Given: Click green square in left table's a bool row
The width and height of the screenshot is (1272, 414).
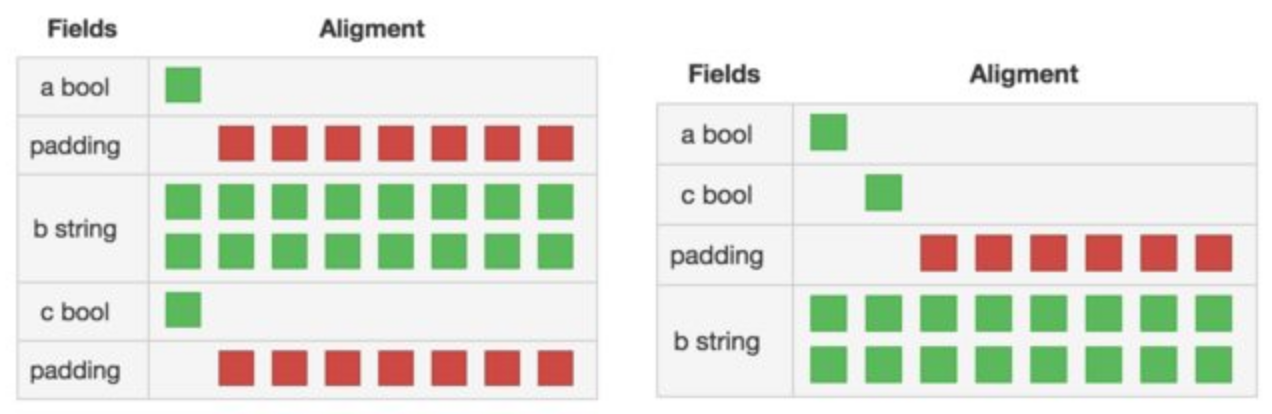Looking at the screenshot, I should [183, 85].
